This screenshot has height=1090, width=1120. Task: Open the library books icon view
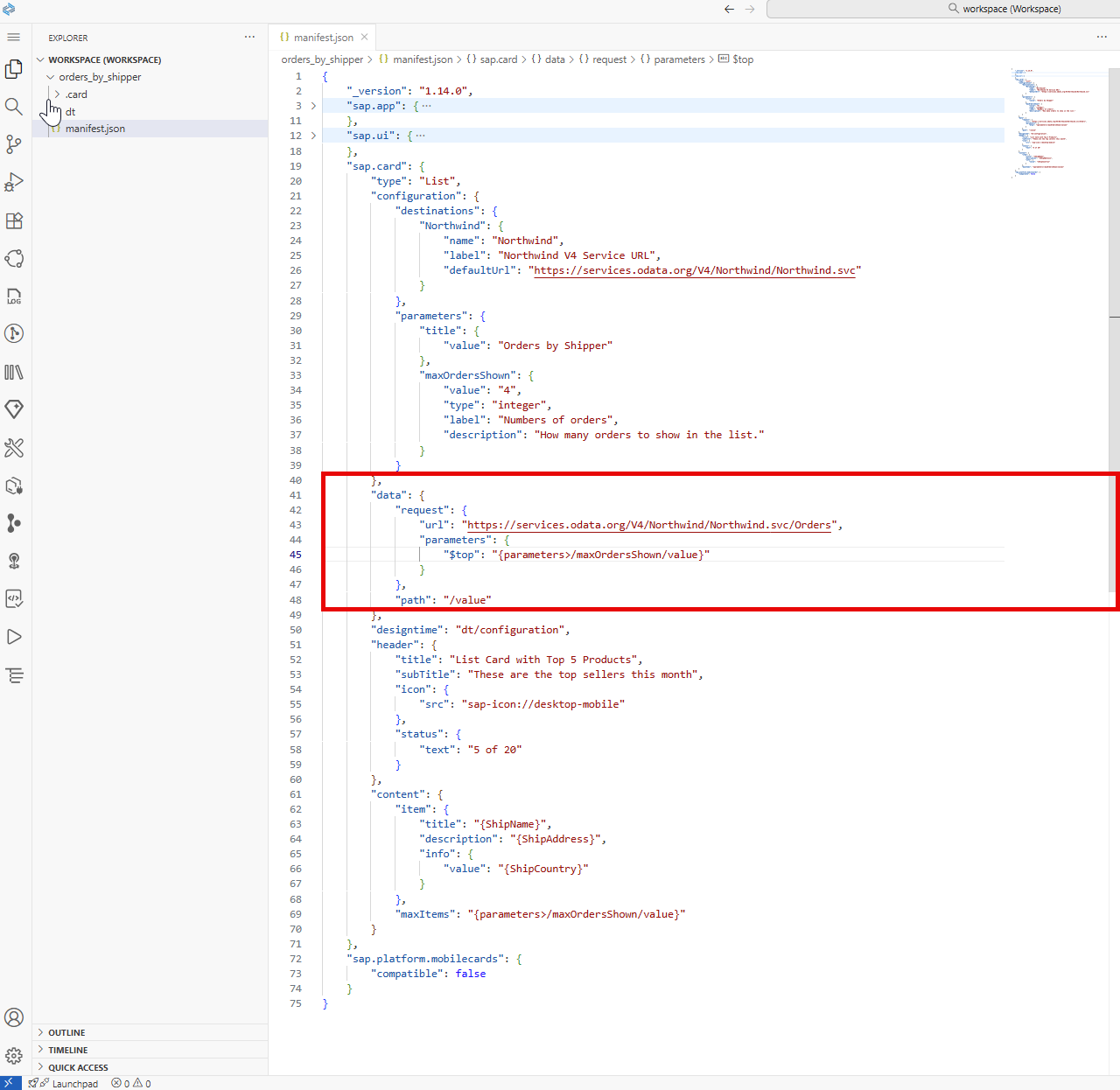pyautogui.click(x=13, y=372)
